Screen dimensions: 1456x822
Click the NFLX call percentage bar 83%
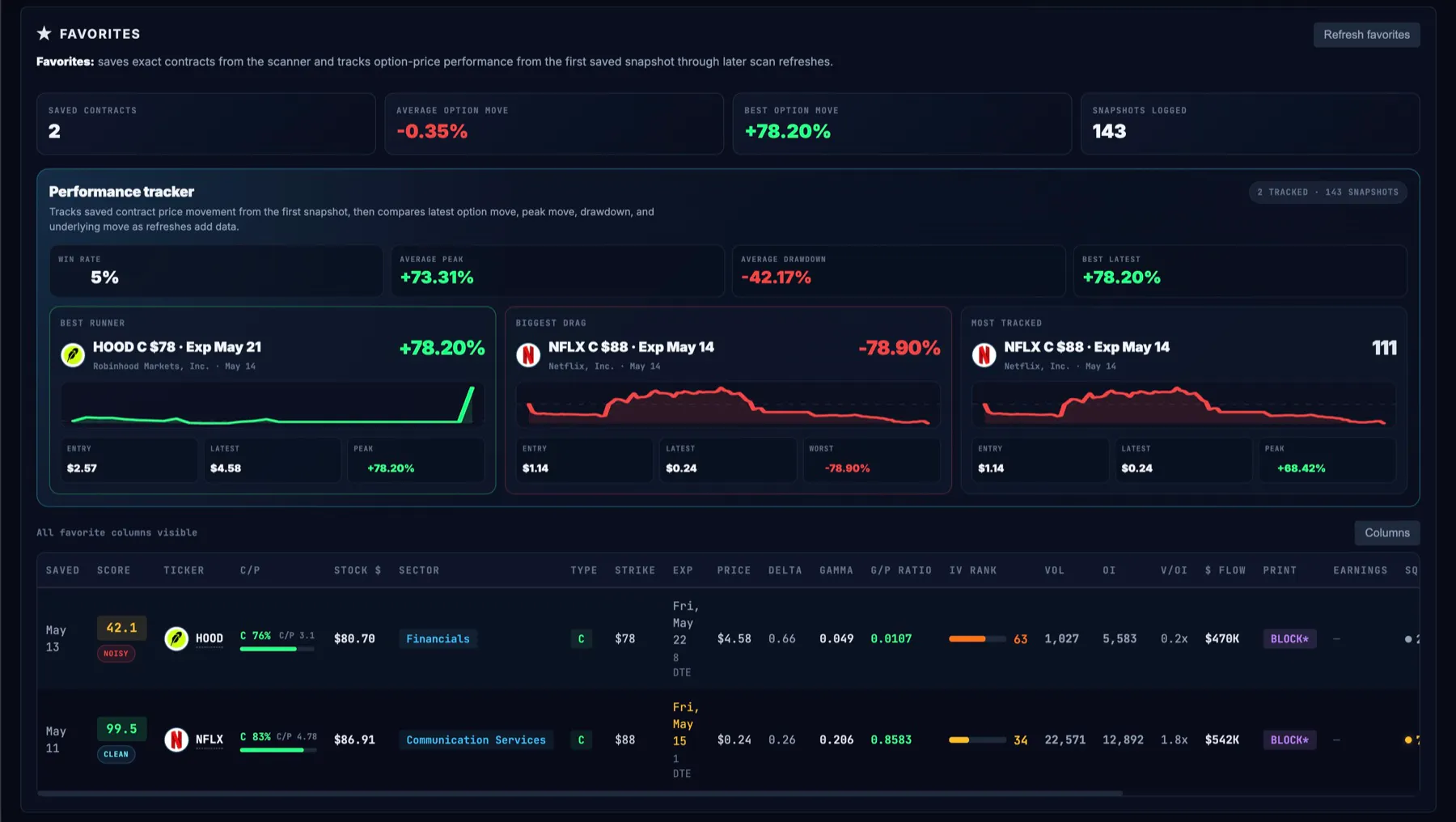coord(277,750)
